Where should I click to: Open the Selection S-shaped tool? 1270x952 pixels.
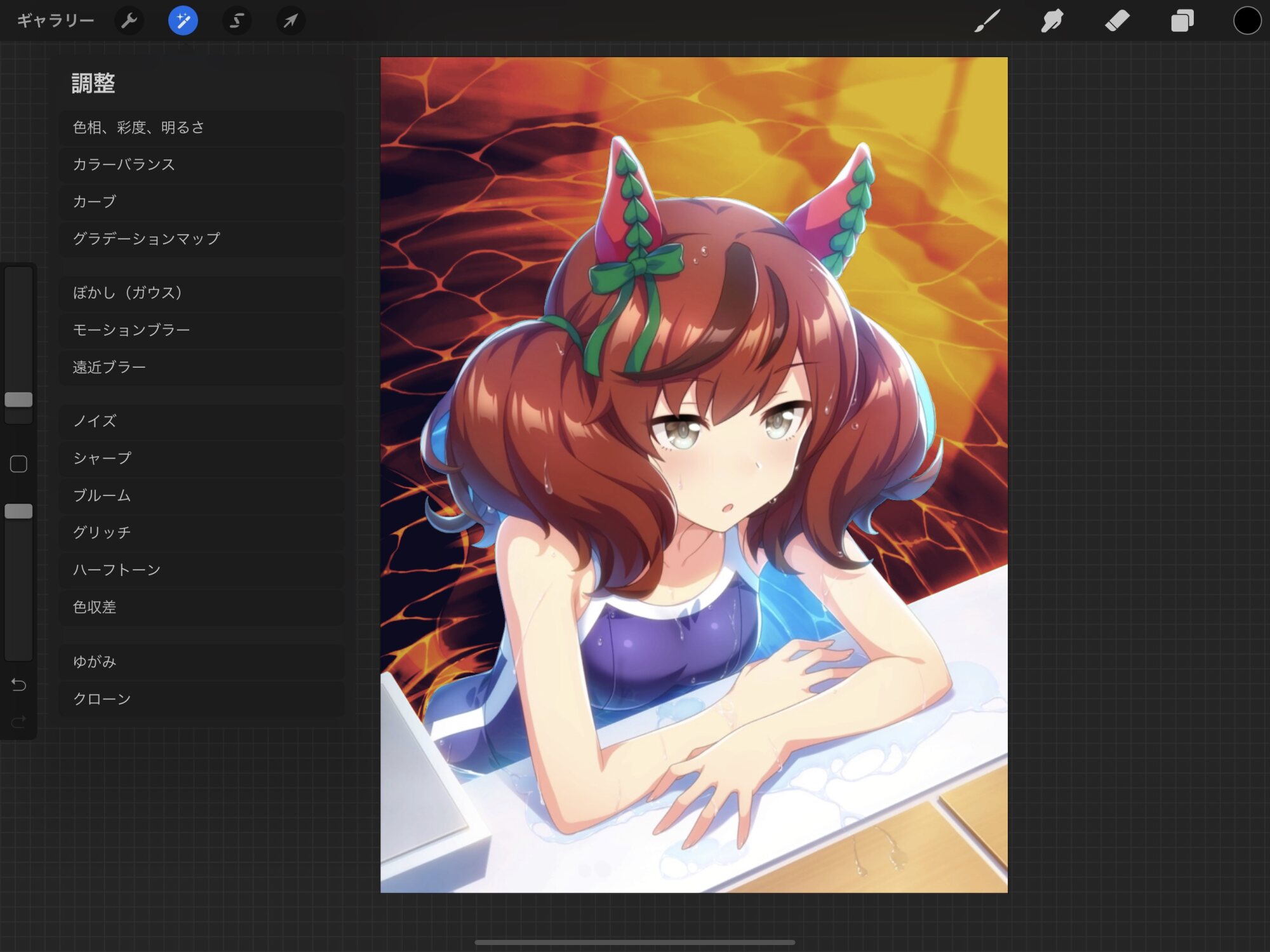(236, 21)
